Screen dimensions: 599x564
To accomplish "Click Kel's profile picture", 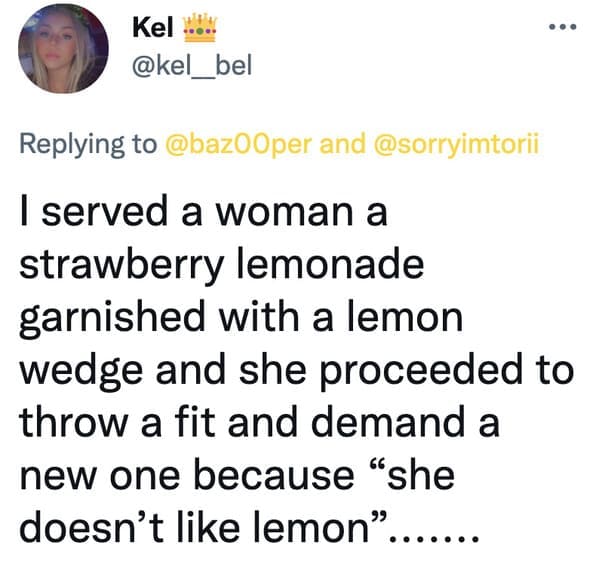I will (x=63, y=48).
